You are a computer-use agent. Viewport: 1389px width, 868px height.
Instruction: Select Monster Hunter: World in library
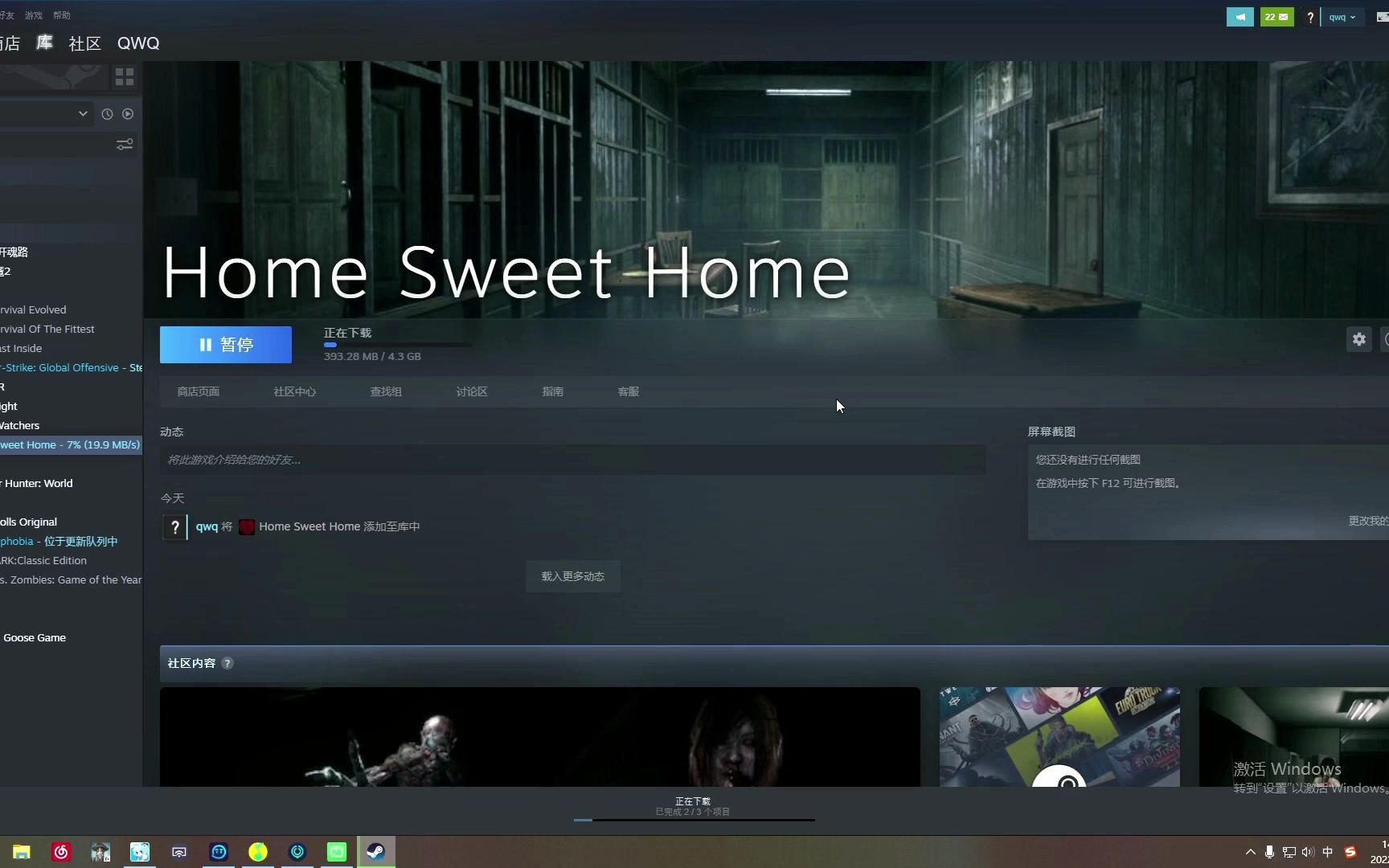pyautogui.click(x=71, y=483)
